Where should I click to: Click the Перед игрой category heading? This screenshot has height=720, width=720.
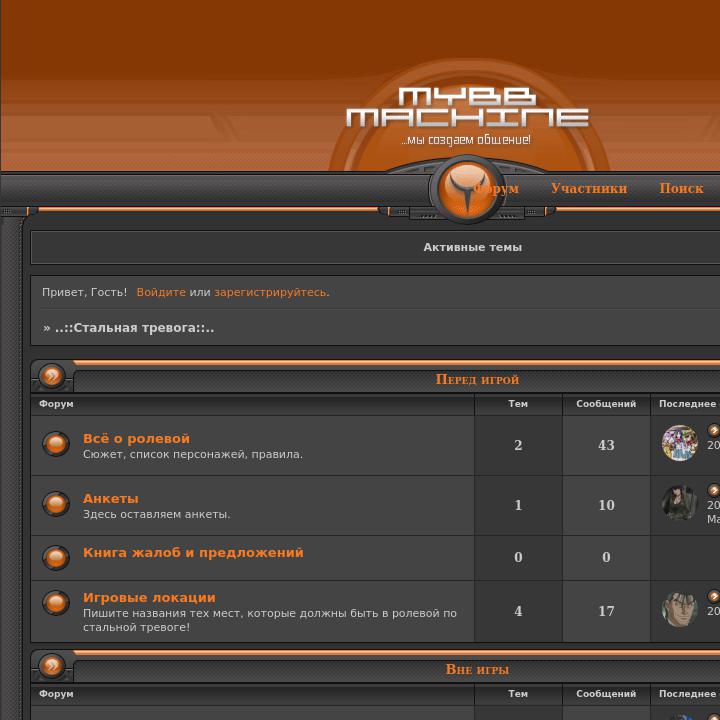pyautogui.click(x=477, y=379)
